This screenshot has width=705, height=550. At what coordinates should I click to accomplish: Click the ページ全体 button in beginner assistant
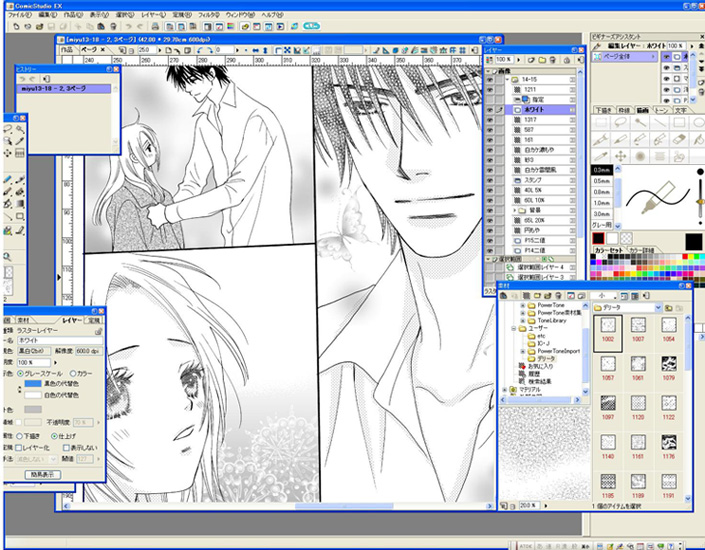coord(624,57)
